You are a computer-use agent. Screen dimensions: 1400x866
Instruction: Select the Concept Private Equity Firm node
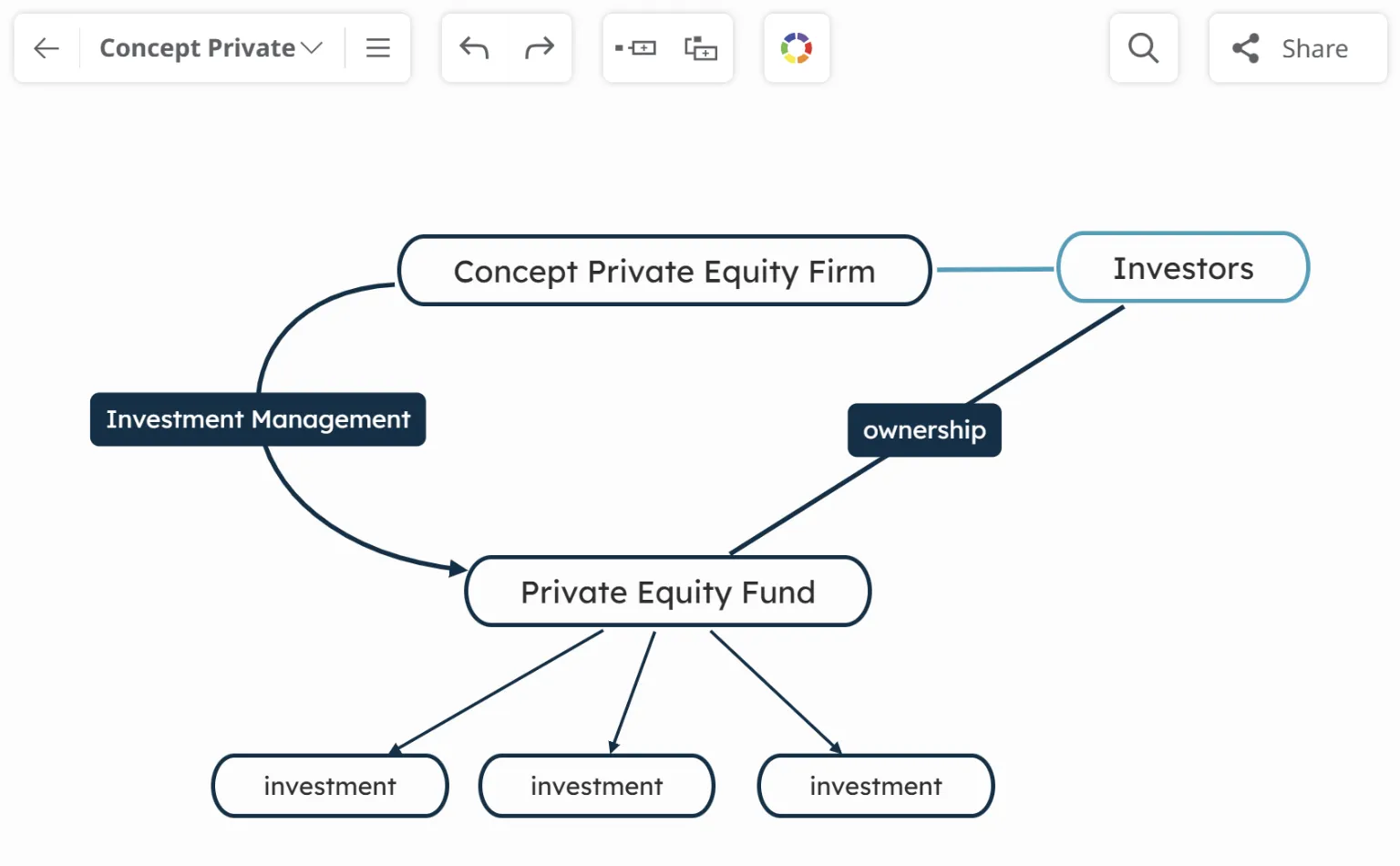point(664,271)
